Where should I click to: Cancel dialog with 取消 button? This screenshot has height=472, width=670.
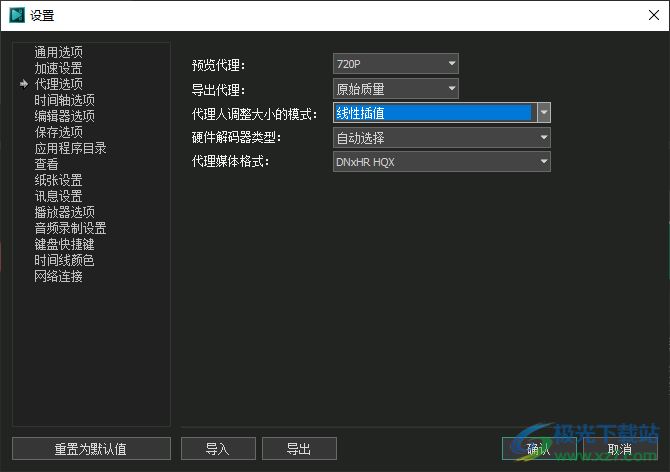point(620,449)
